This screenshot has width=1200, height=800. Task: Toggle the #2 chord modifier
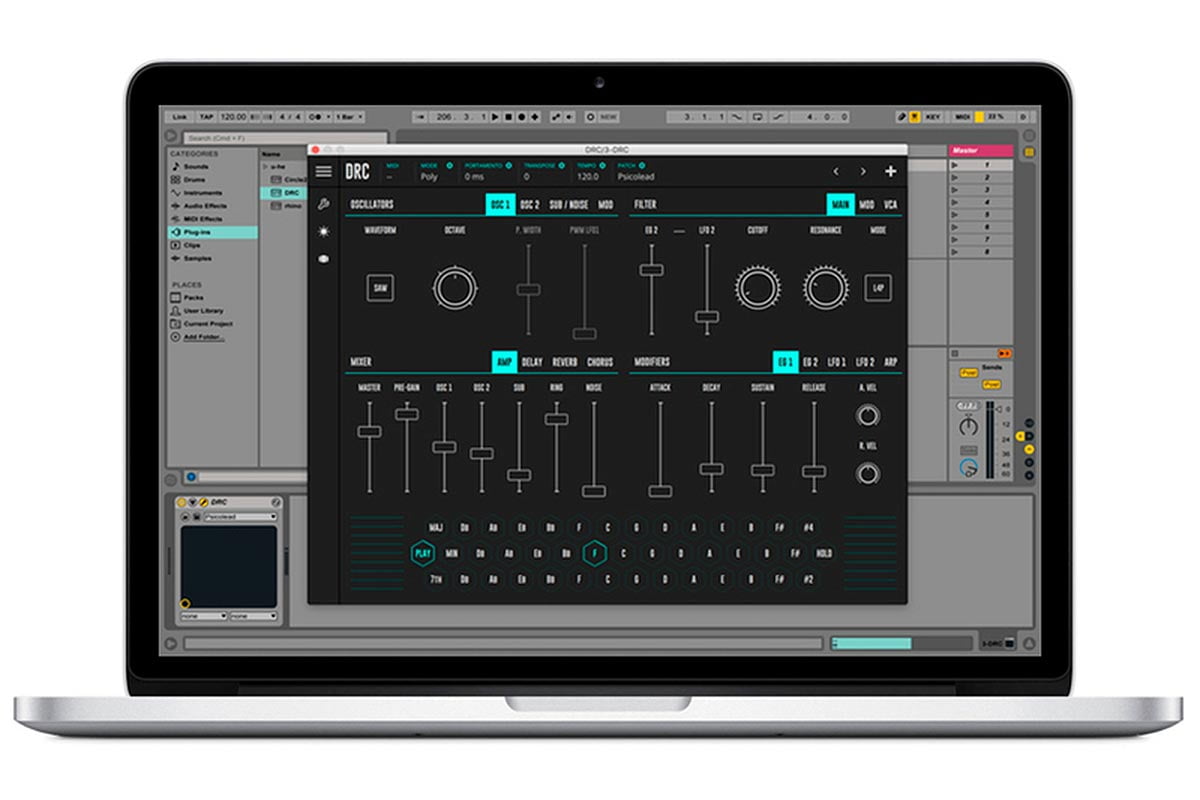pyautogui.click(x=808, y=579)
